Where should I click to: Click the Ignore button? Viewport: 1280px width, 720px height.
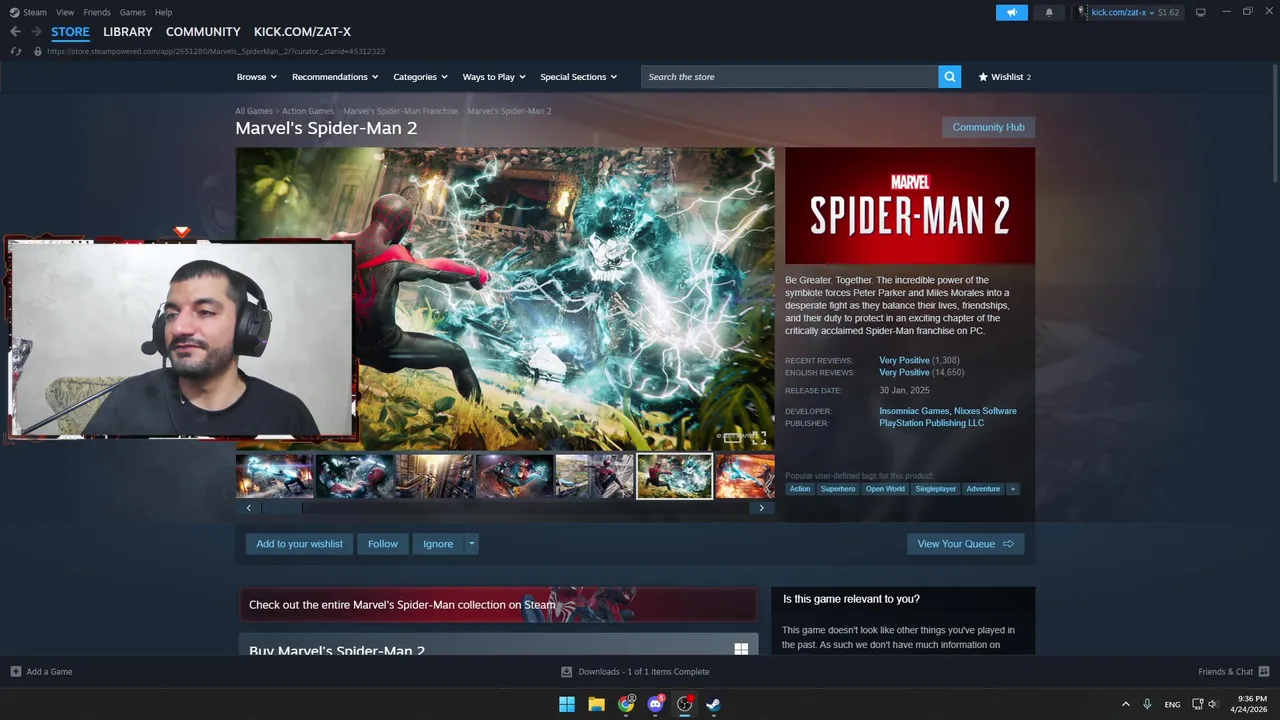[x=438, y=544]
